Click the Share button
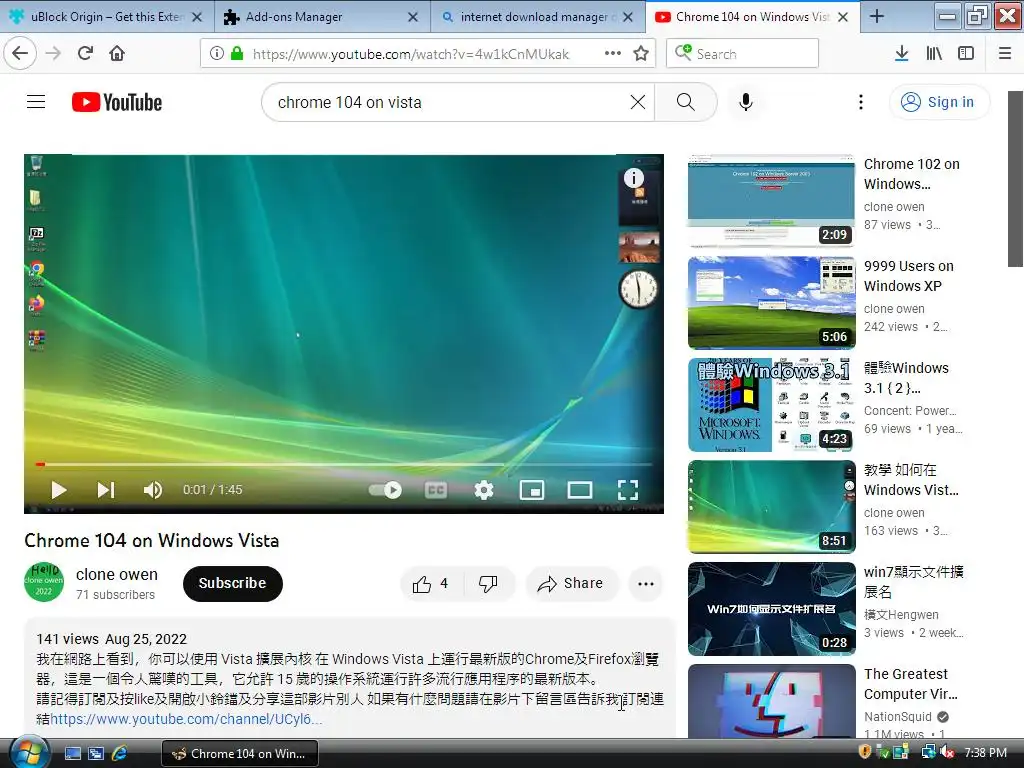 (571, 584)
